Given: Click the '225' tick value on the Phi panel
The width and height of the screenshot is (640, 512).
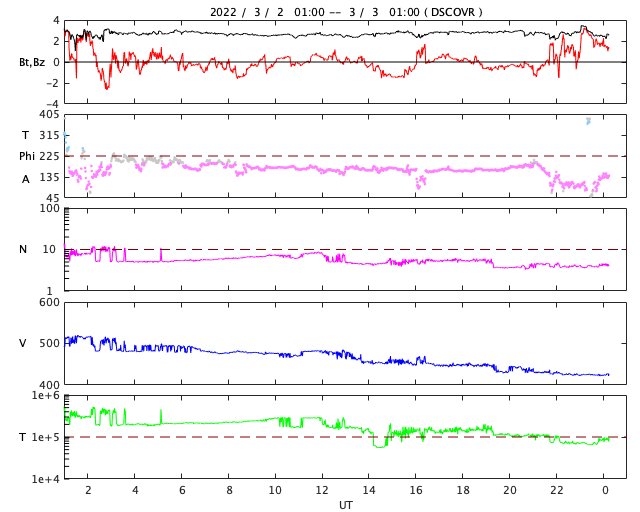Looking at the screenshot, I should tap(49, 156).
